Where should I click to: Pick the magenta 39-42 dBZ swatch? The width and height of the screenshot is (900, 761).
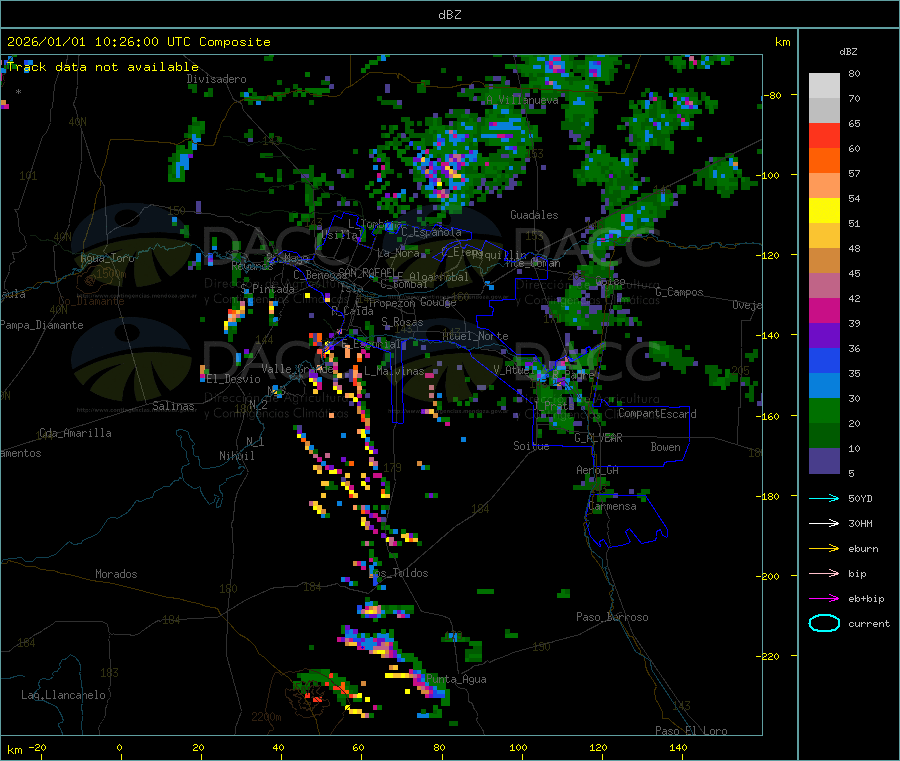click(x=824, y=310)
